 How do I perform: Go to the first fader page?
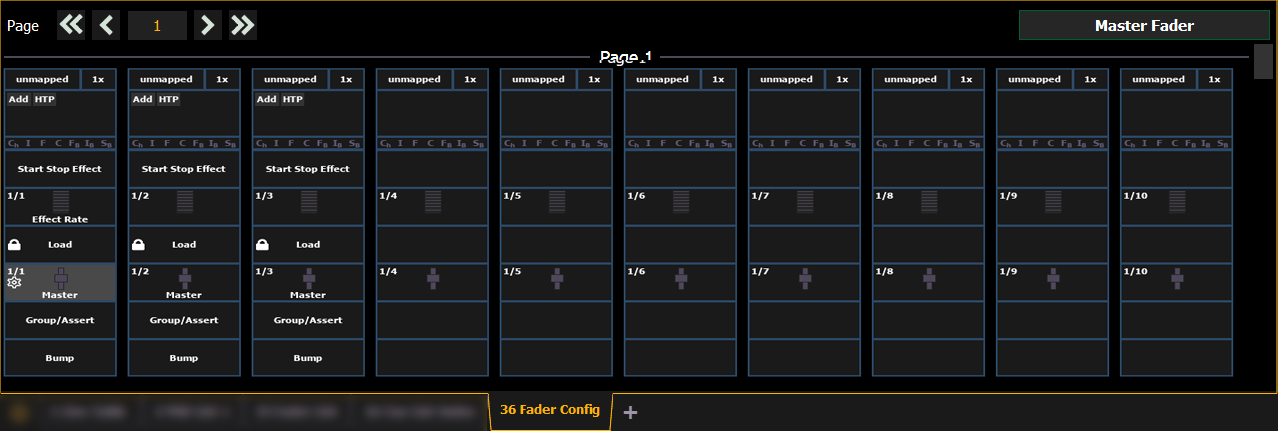[71, 26]
